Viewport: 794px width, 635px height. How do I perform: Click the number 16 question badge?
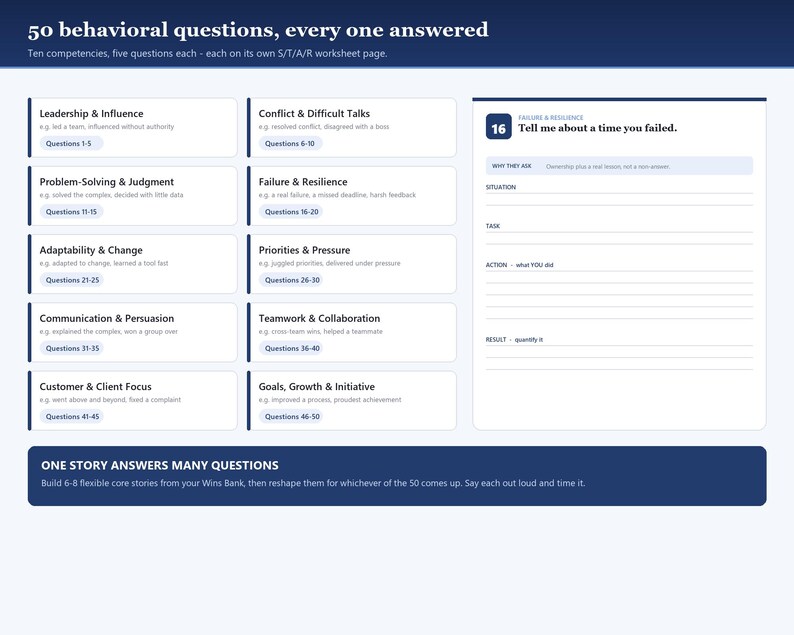(x=498, y=127)
